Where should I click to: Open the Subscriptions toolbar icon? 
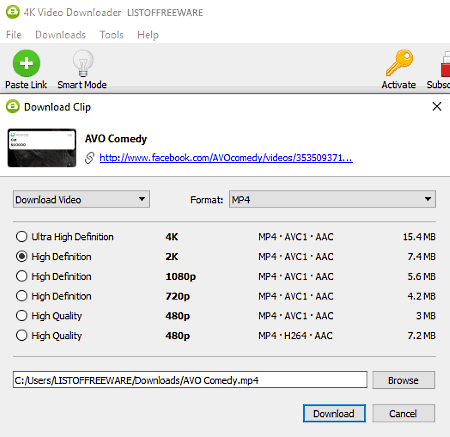point(445,64)
